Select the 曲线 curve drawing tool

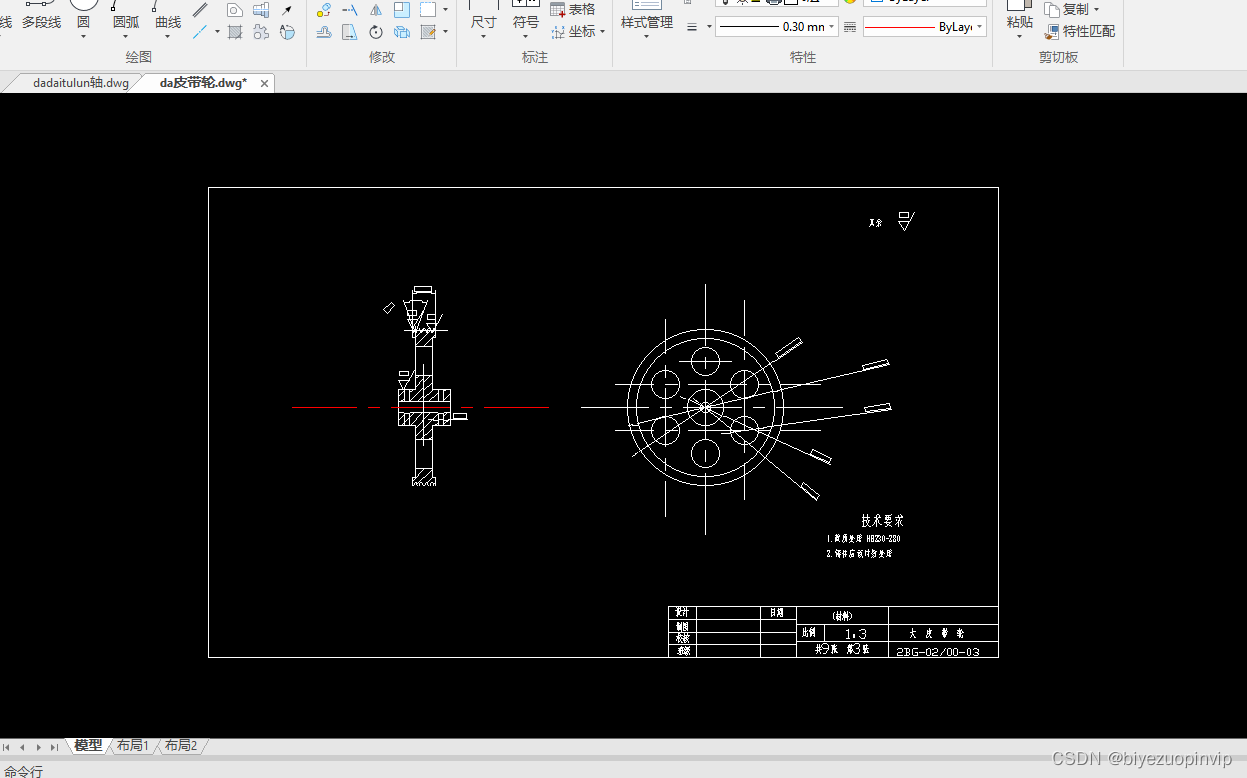coord(168,14)
